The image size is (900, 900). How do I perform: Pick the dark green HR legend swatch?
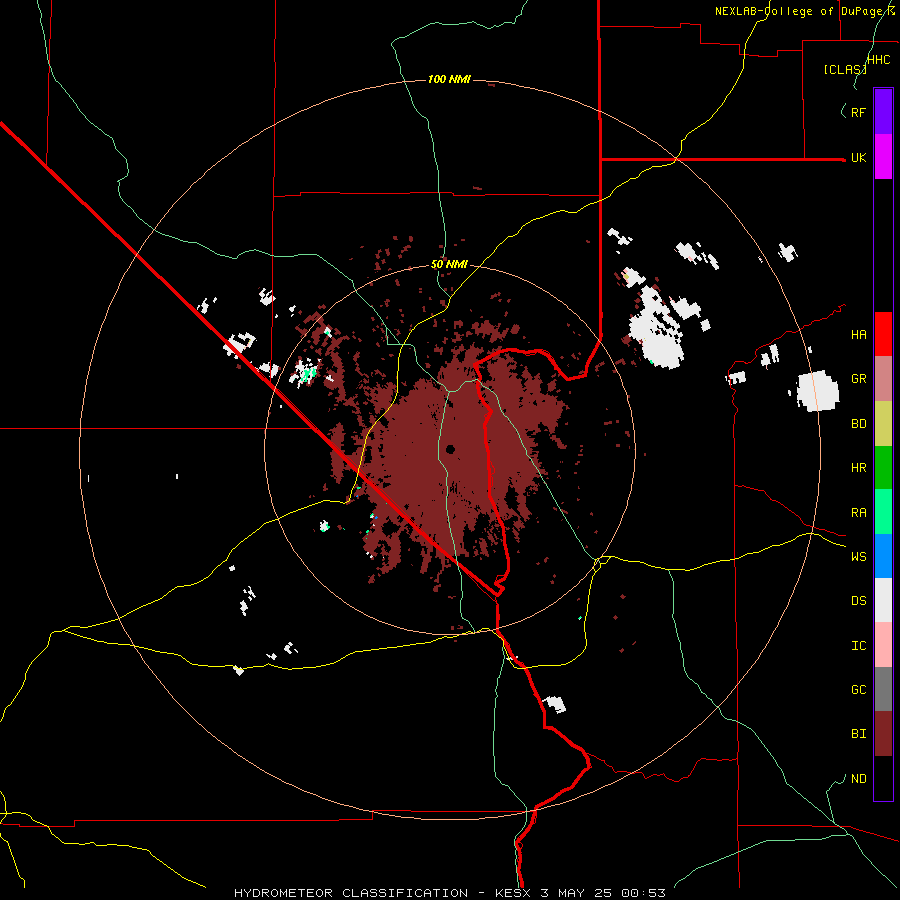pos(883,468)
